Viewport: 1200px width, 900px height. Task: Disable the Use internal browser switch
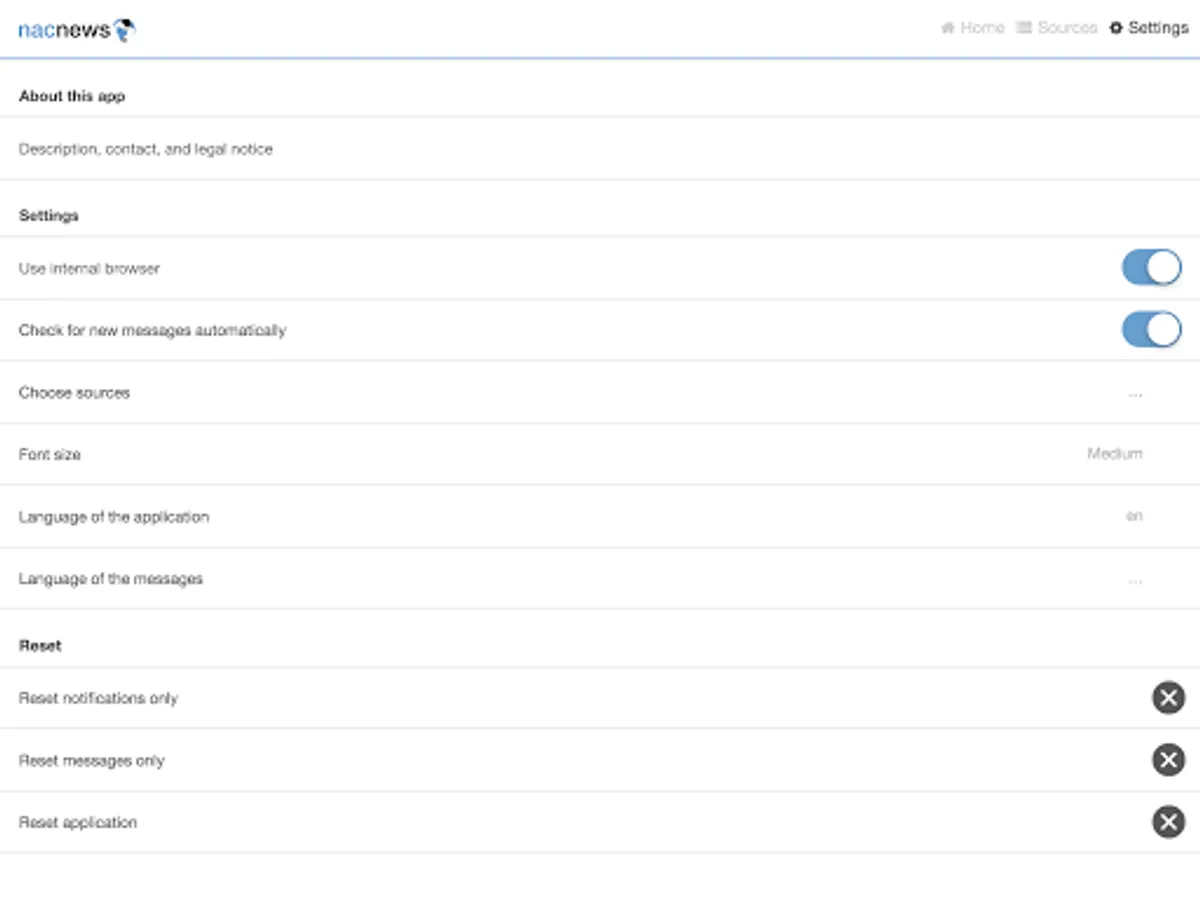1151,268
